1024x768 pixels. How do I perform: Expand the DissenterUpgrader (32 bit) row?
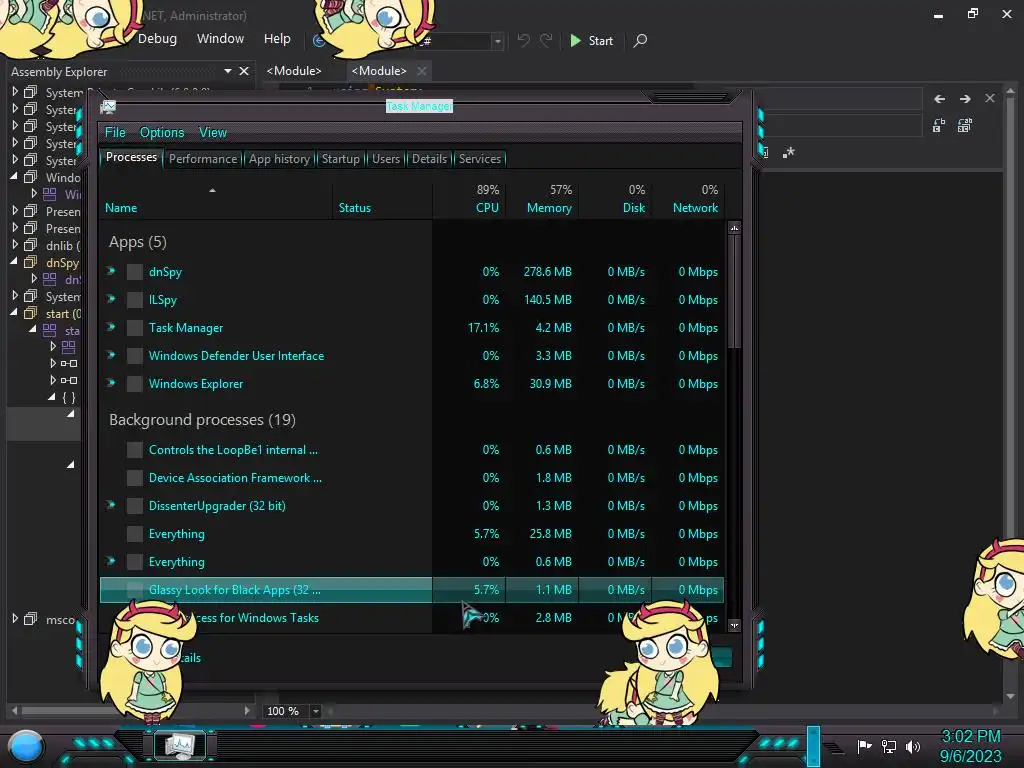click(x=111, y=505)
